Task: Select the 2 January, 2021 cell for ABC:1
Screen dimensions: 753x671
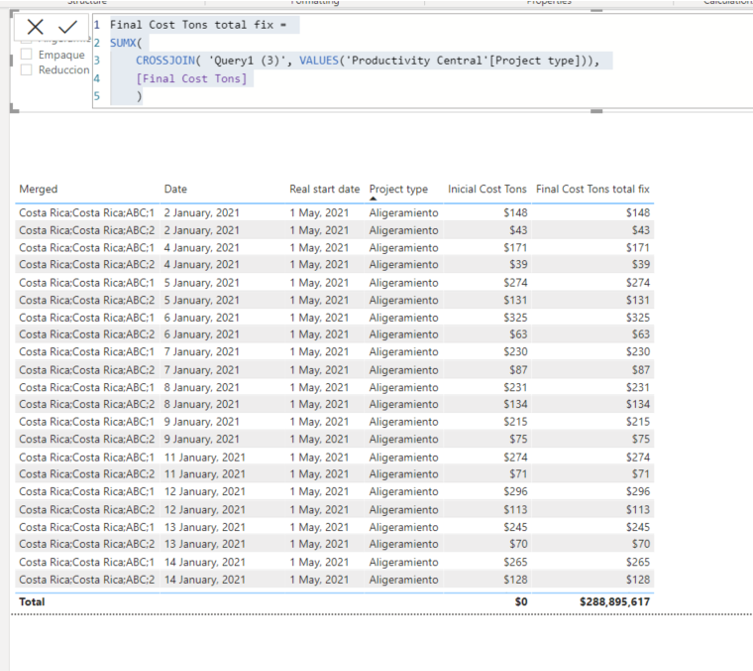Action: pyautogui.click(x=202, y=213)
